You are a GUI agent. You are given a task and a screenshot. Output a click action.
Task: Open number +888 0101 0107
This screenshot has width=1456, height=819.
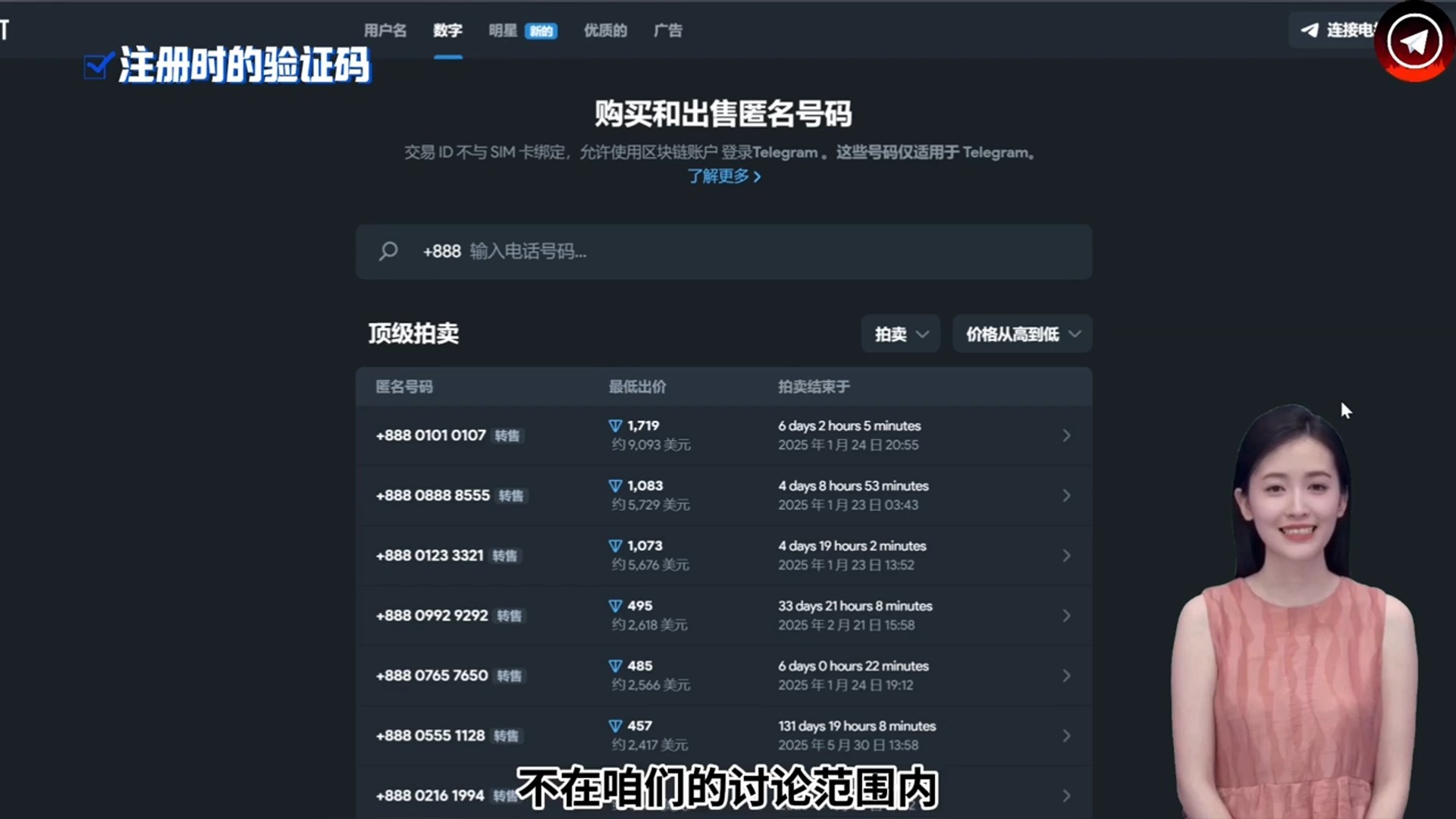pyautogui.click(x=431, y=435)
